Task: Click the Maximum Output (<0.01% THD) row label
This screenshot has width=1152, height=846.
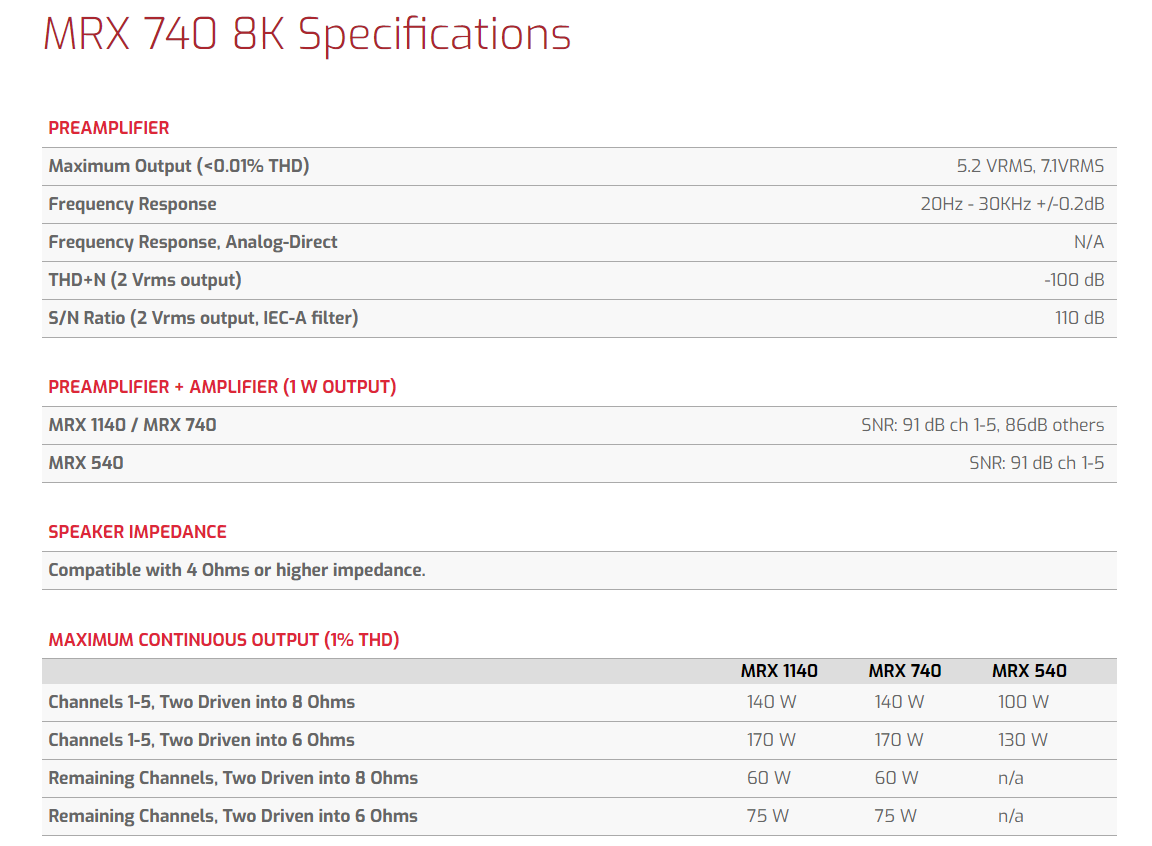Action: [179, 166]
